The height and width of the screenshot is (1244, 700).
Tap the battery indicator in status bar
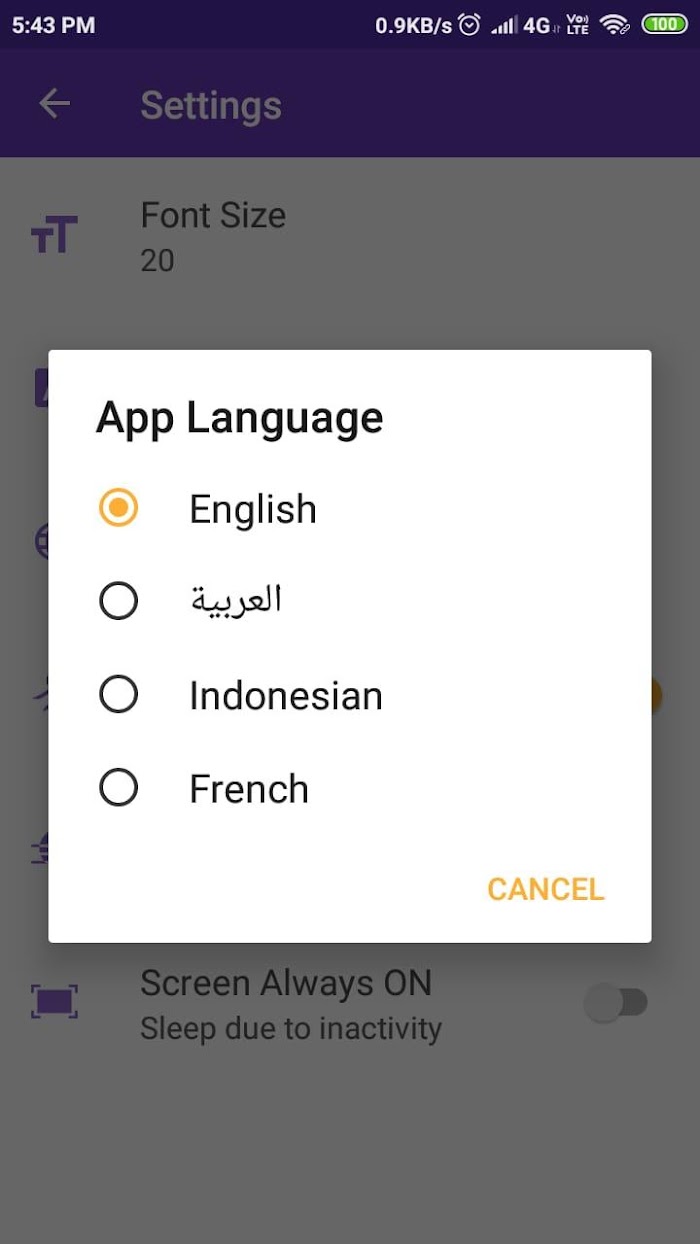664,24
